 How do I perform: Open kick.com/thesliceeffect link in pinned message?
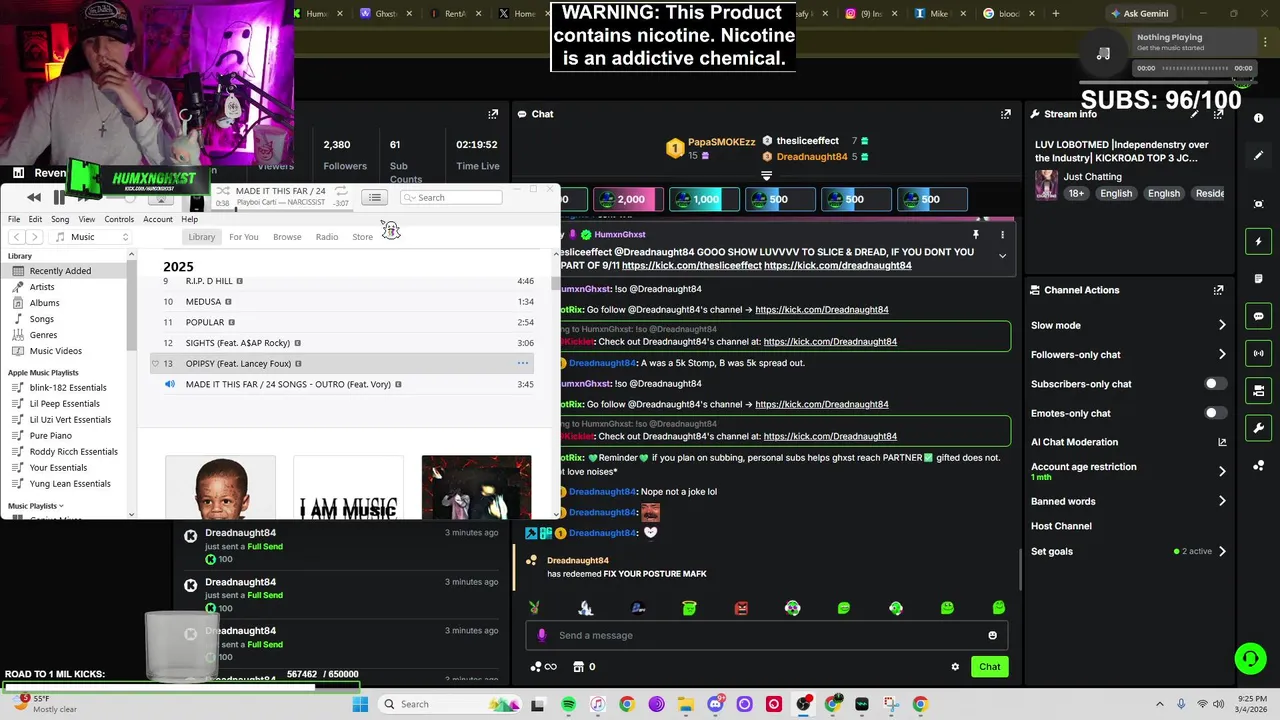point(691,266)
